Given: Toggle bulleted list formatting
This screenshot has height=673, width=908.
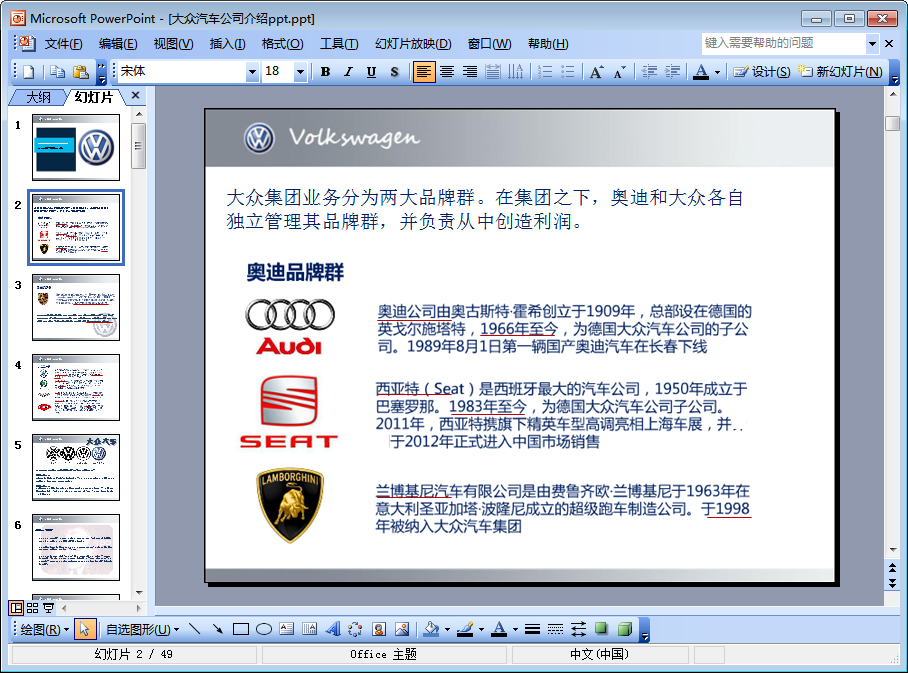Looking at the screenshot, I should tap(568, 72).
